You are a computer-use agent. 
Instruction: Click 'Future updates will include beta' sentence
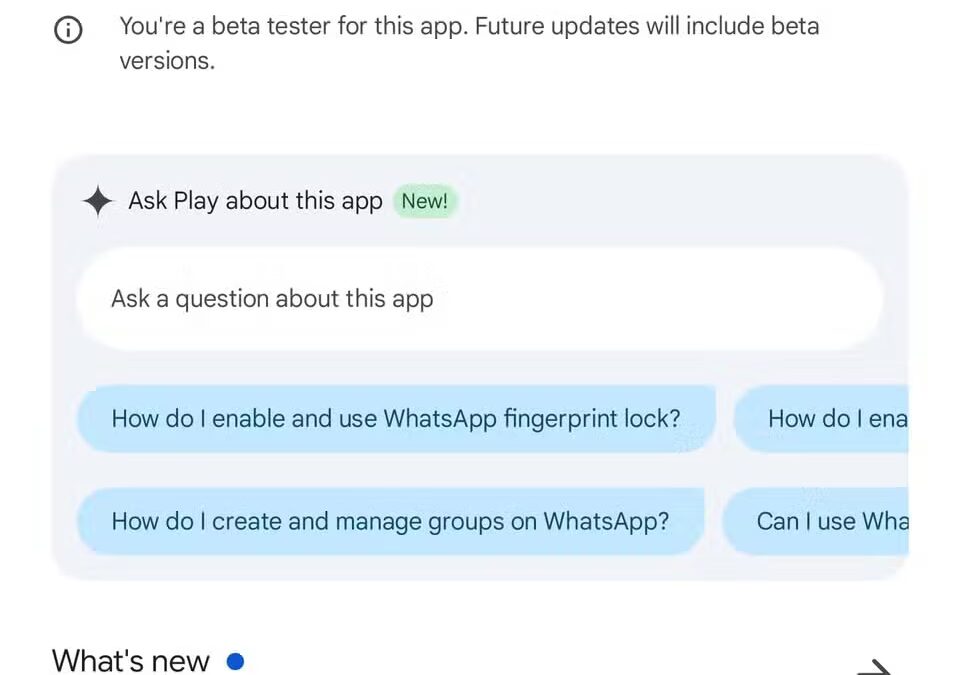[647, 26]
